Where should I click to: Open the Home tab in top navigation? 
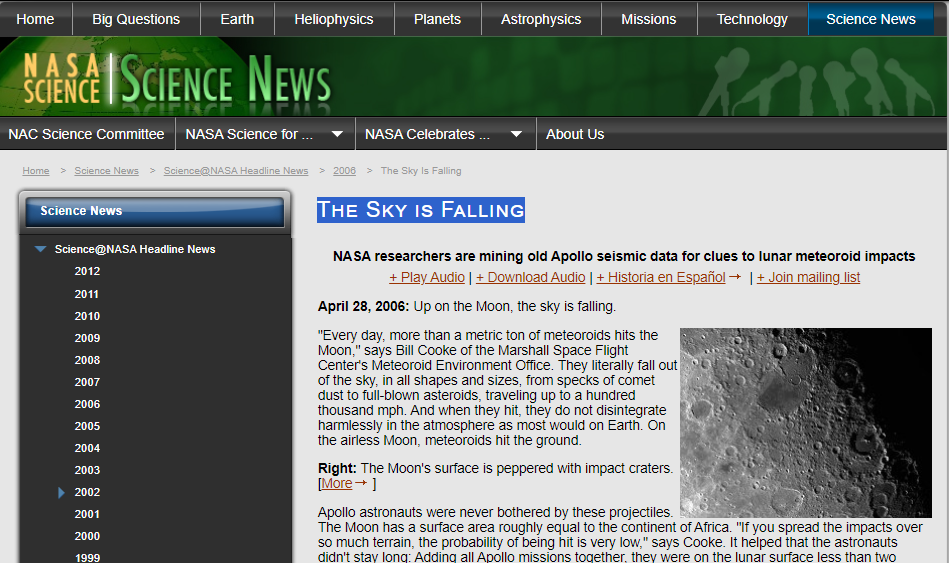(35, 19)
